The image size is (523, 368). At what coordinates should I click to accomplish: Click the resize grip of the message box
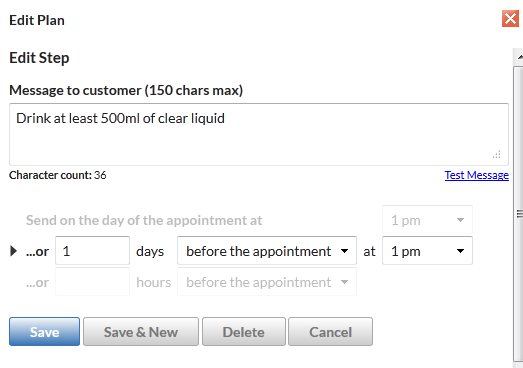496,154
